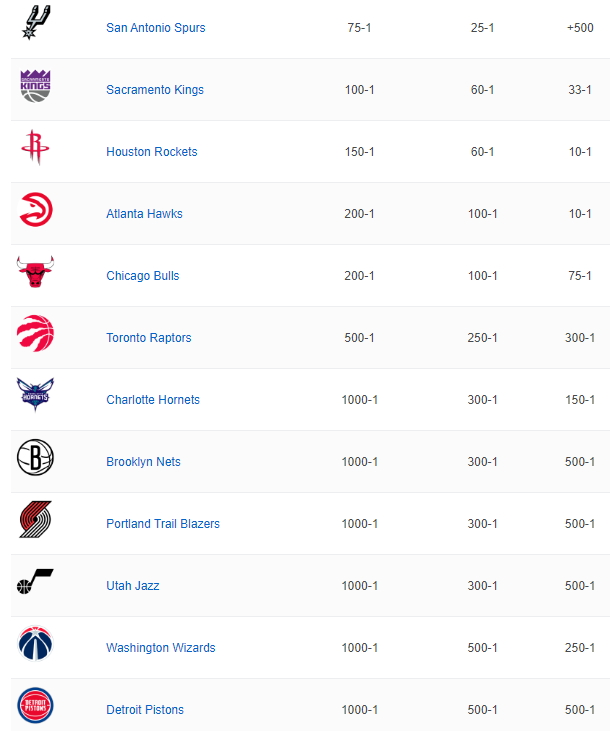Go to the Washington Wizards link
The width and height of the screenshot is (610, 731).
161,648
